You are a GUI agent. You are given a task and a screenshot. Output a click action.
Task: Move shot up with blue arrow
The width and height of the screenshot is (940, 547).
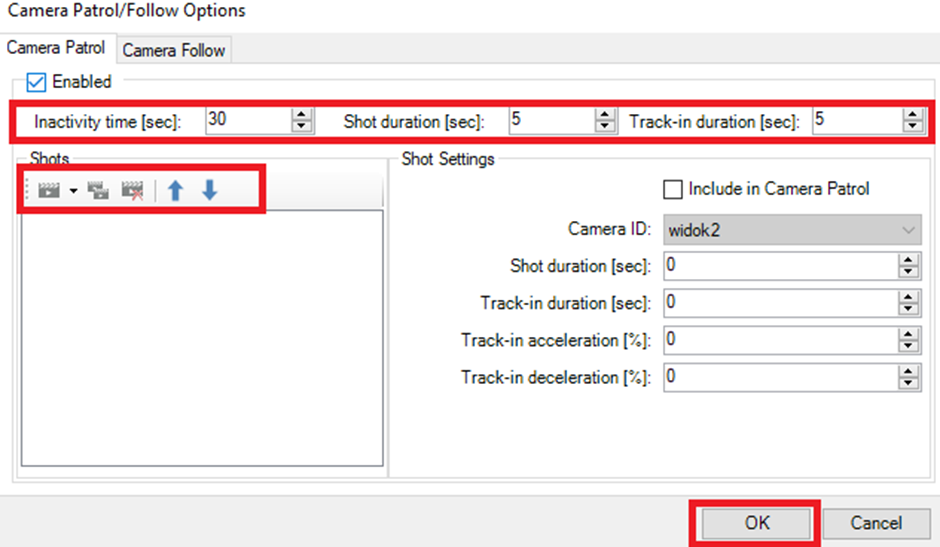(176, 191)
